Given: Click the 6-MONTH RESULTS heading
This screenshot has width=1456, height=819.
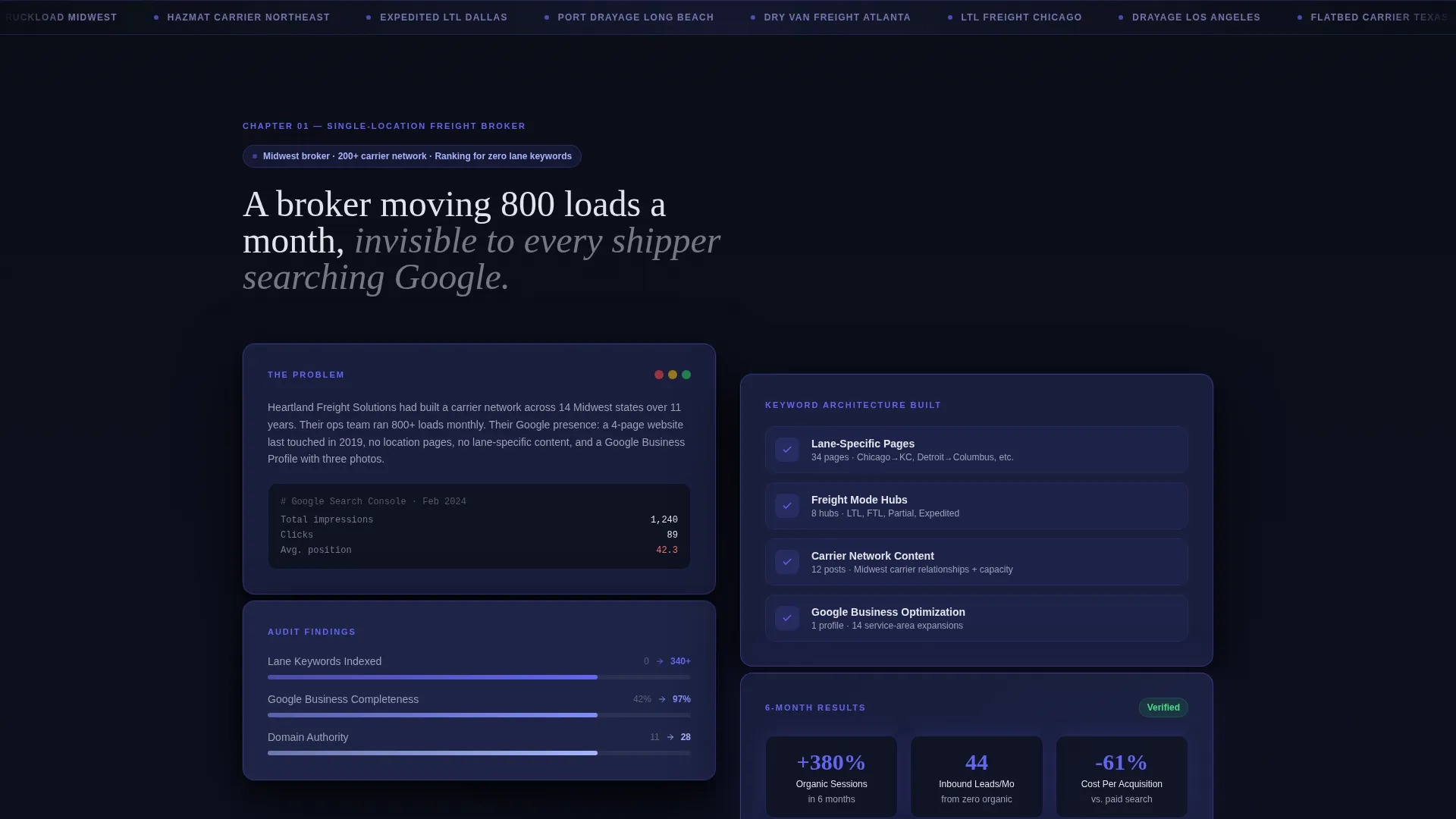Looking at the screenshot, I should click(x=815, y=708).
